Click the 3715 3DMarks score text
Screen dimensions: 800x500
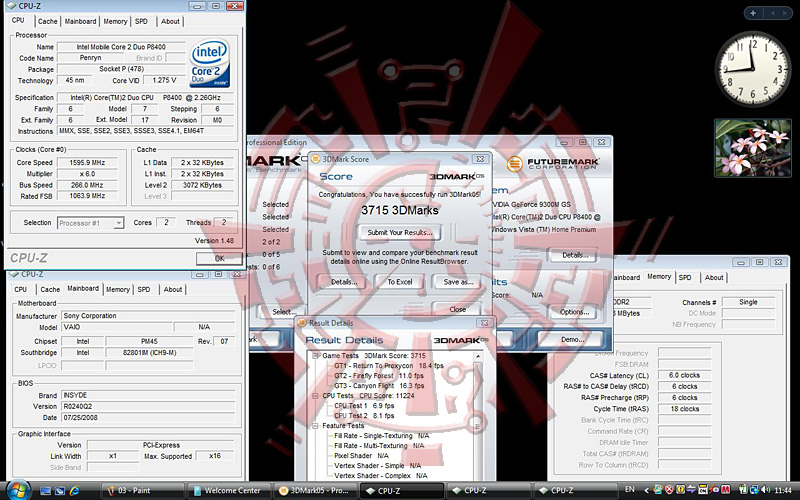pyautogui.click(x=399, y=210)
